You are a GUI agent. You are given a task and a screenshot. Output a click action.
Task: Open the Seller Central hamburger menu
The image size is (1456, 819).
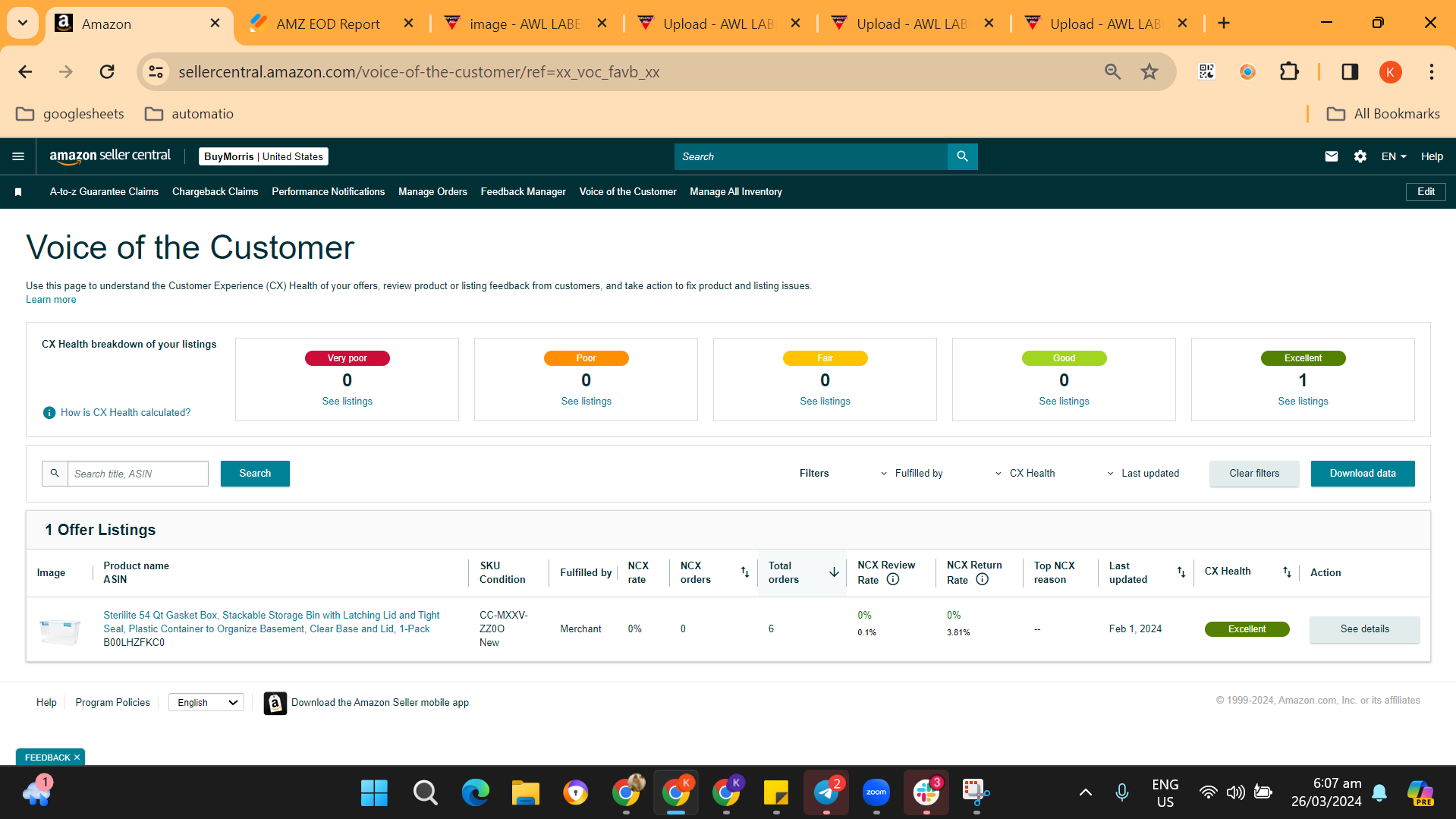tap(18, 156)
